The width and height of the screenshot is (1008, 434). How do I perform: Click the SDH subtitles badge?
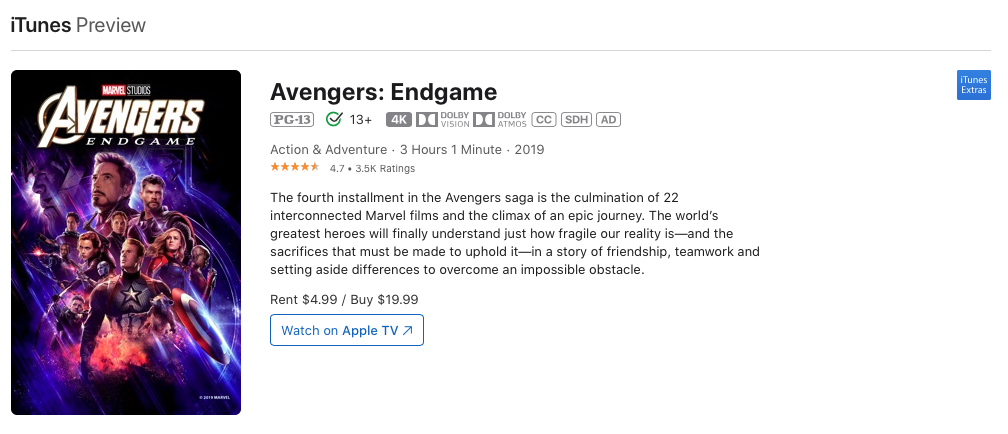pos(575,120)
